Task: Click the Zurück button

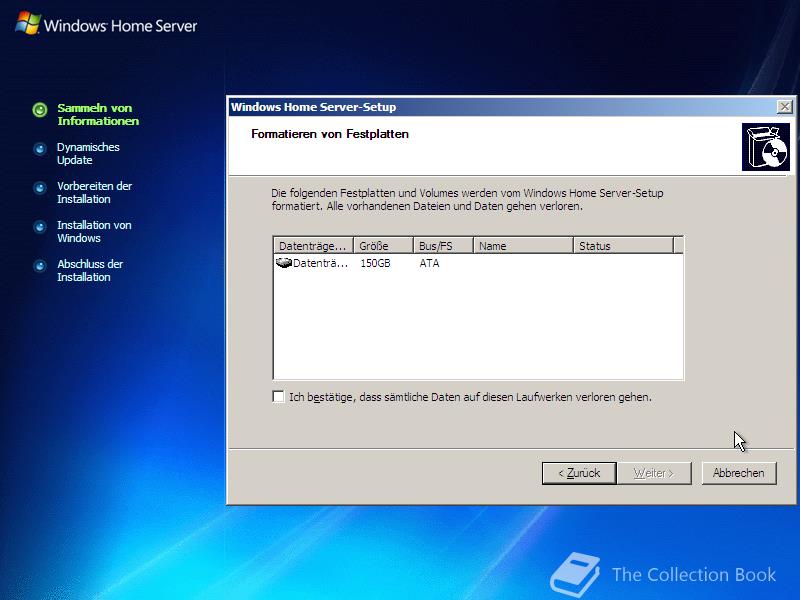Action: pyautogui.click(x=579, y=473)
